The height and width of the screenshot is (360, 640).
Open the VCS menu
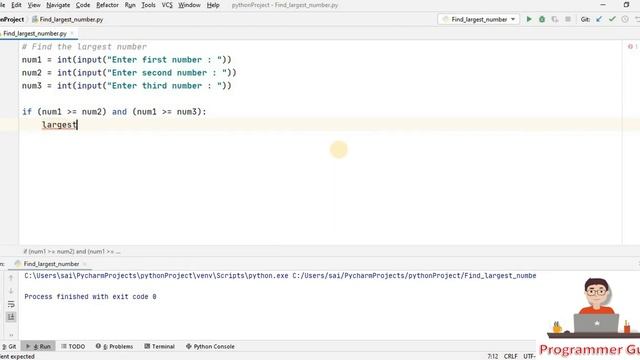coord(167,5)
